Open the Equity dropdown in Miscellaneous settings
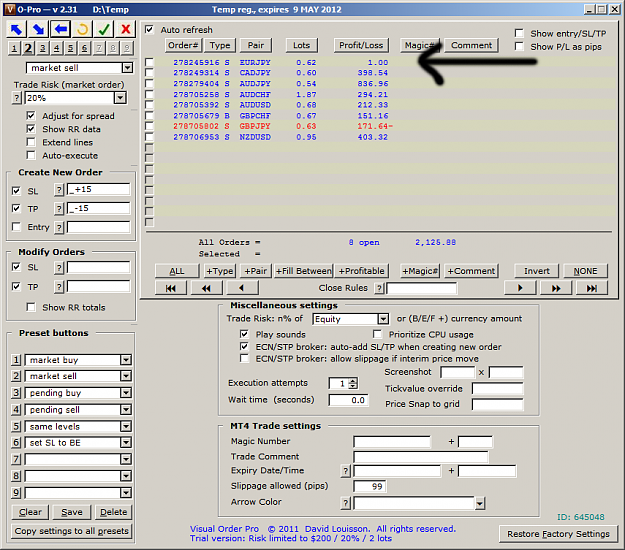The width and height of the screenshot is (625, 550). (383, 319)
